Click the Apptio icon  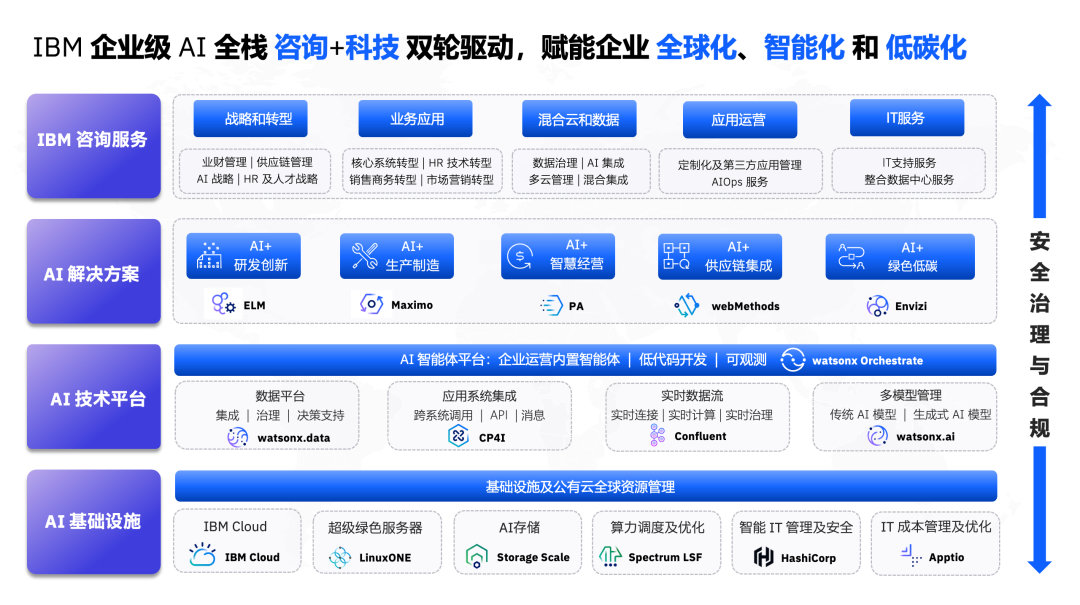click(x=911, y=556)
